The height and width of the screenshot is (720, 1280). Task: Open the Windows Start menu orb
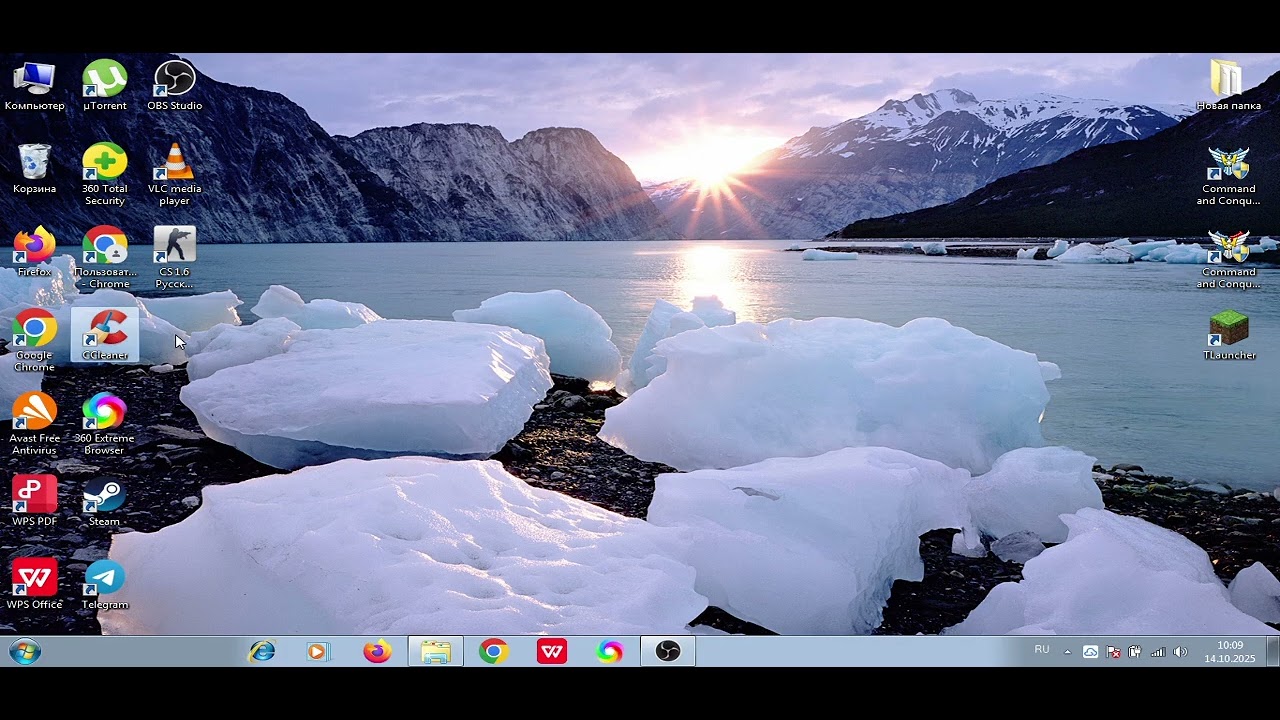(x=25, y=652)
